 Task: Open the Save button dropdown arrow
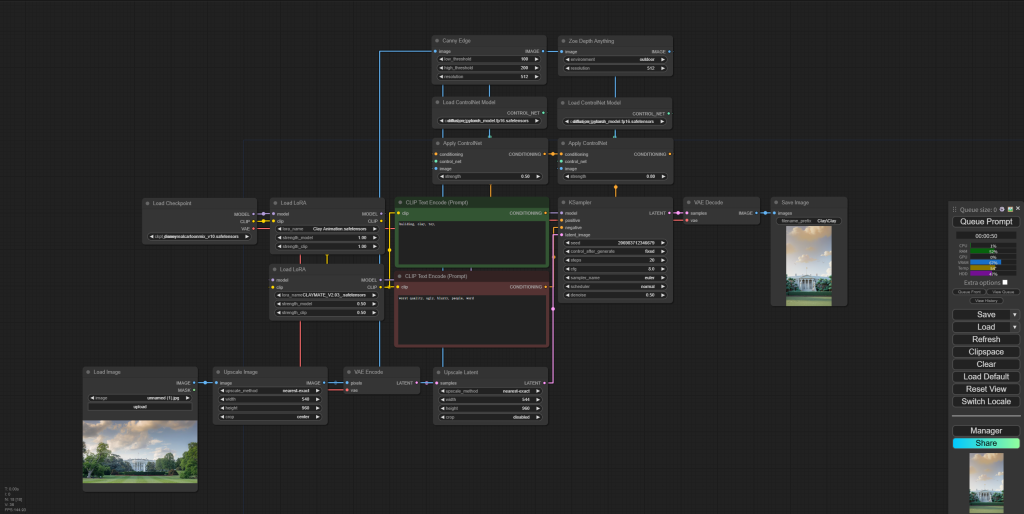[x=1015, y=315]
